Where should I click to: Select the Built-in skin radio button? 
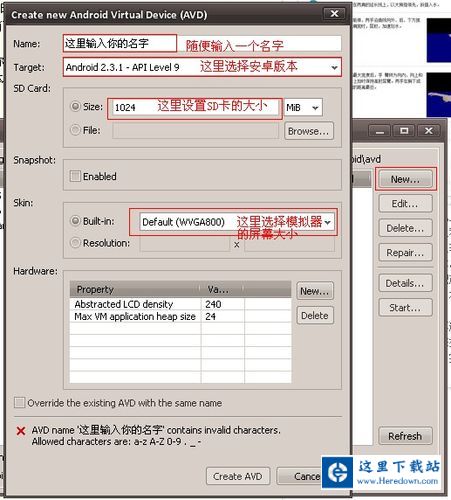[76, 221]
